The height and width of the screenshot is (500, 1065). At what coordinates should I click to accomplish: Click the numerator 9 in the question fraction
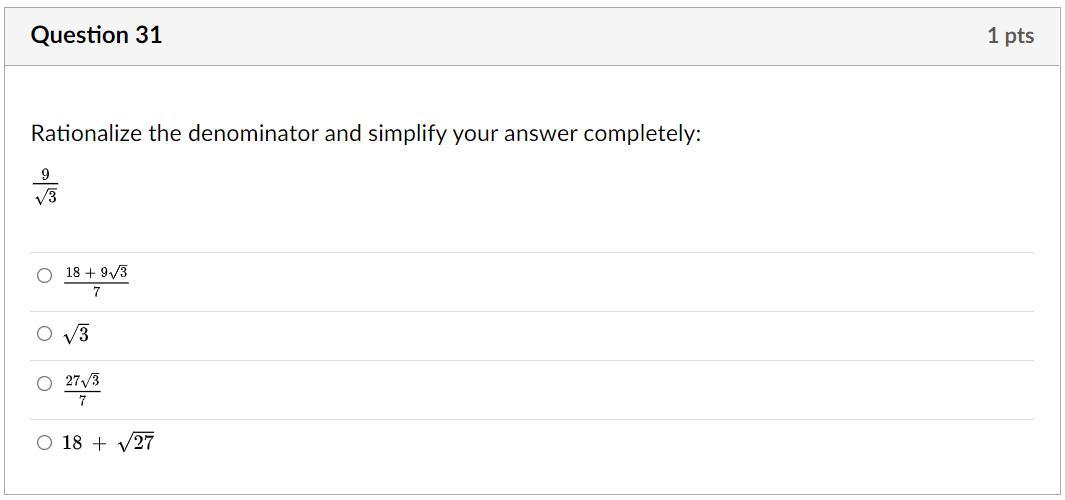(45, 174)
